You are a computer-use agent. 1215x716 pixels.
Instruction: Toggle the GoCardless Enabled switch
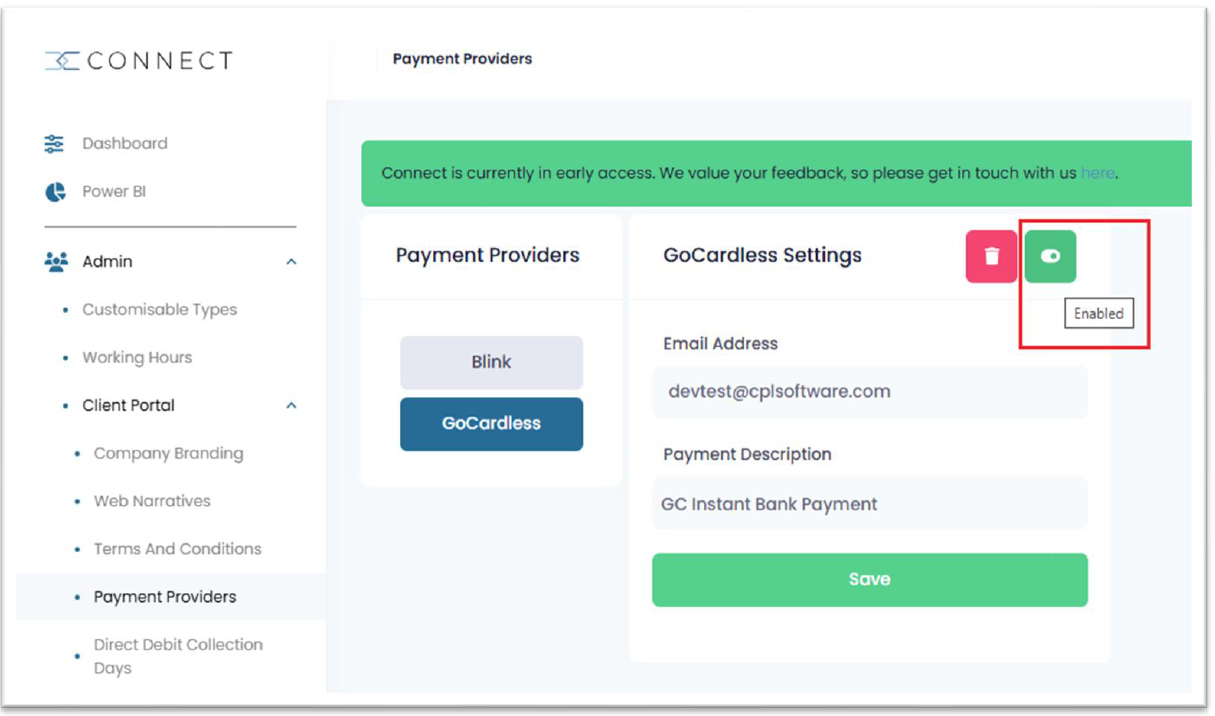click(1050, 256)
